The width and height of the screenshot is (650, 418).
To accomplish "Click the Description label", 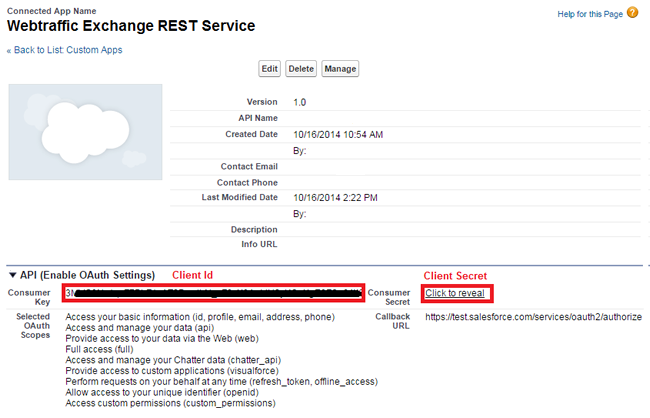I will 254,230.
